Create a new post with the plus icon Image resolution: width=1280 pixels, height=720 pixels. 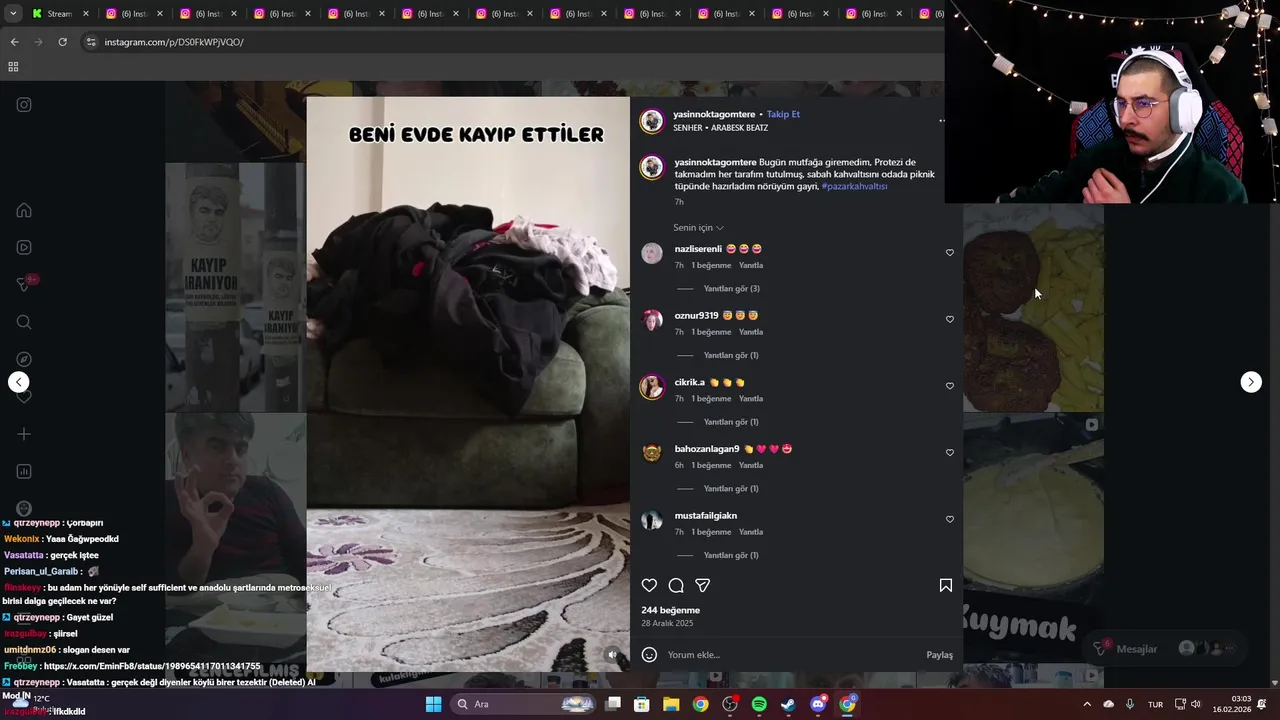pyautogui.click(x=24, y=434)
